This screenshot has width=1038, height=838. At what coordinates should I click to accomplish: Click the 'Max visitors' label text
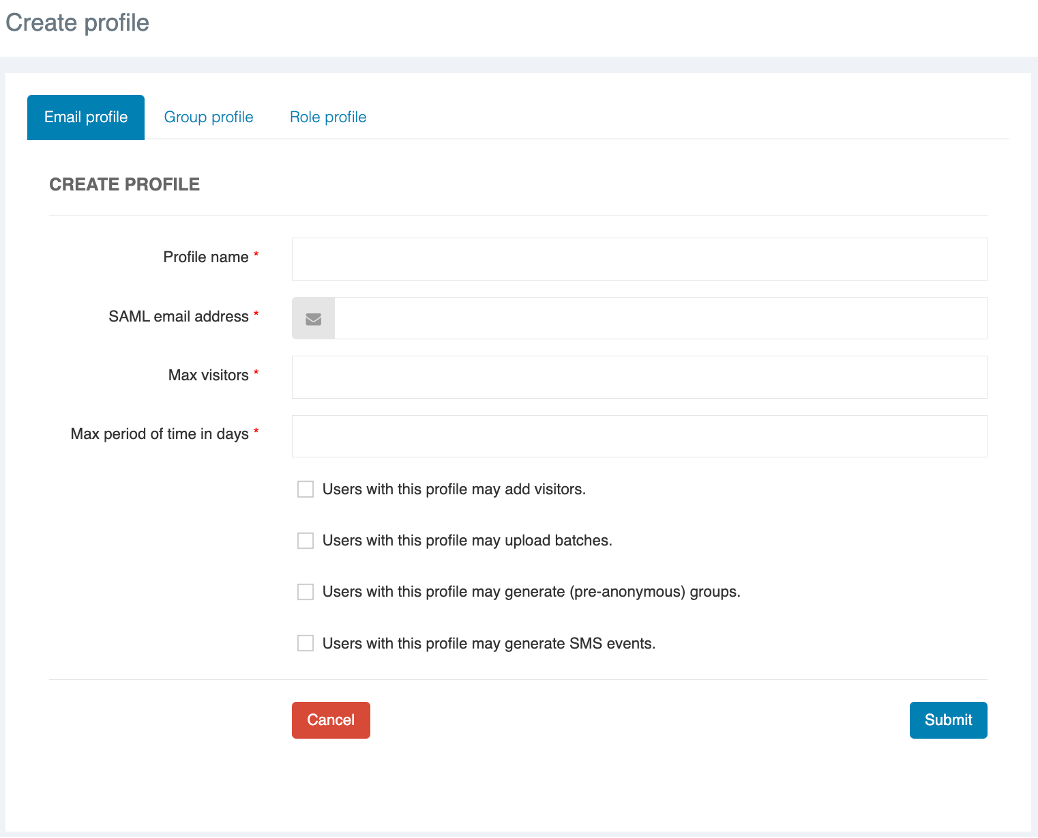pos(208,375)
